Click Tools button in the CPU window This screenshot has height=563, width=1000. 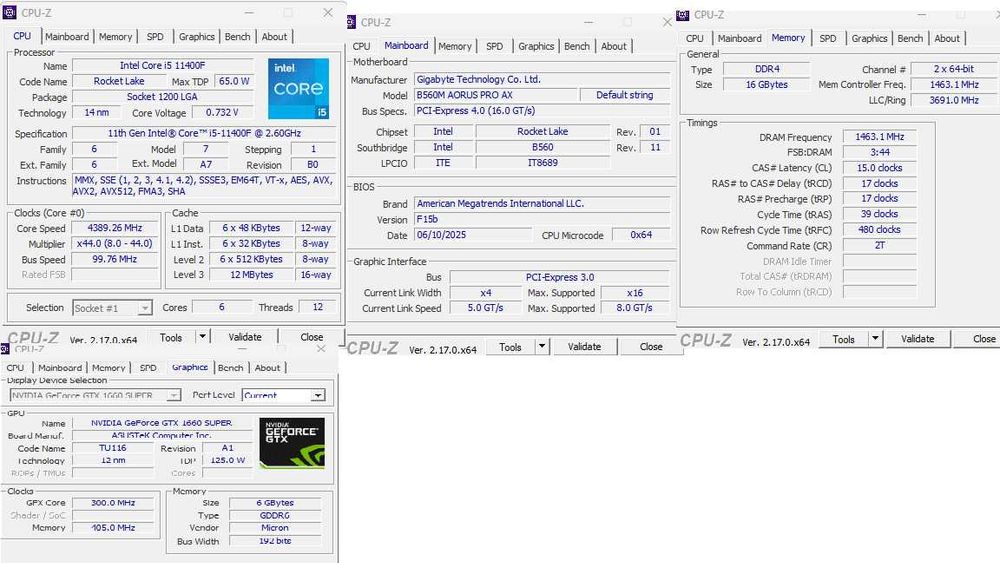point(171,337)
